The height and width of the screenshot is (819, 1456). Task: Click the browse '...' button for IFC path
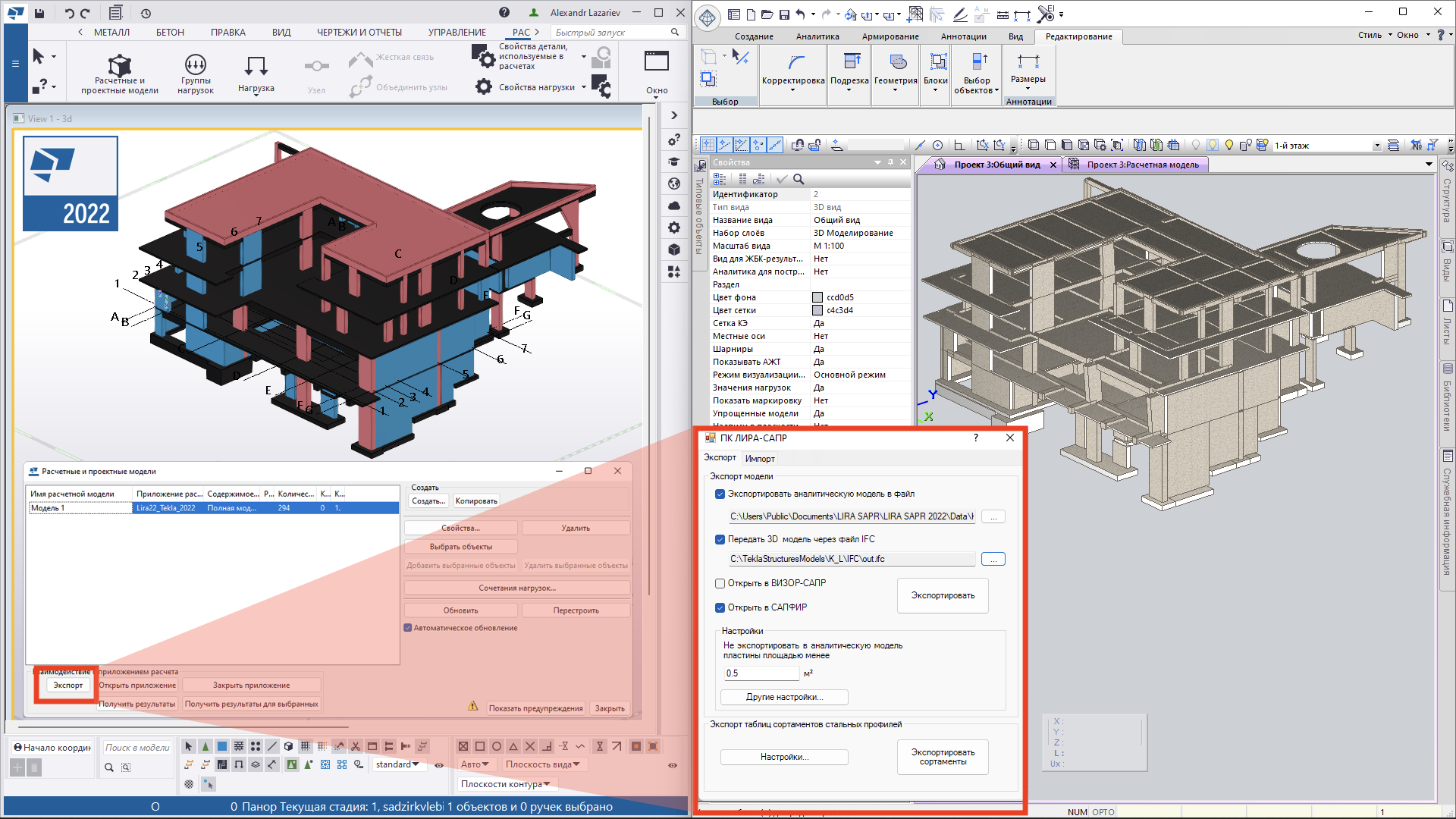[x=993, y=559]
